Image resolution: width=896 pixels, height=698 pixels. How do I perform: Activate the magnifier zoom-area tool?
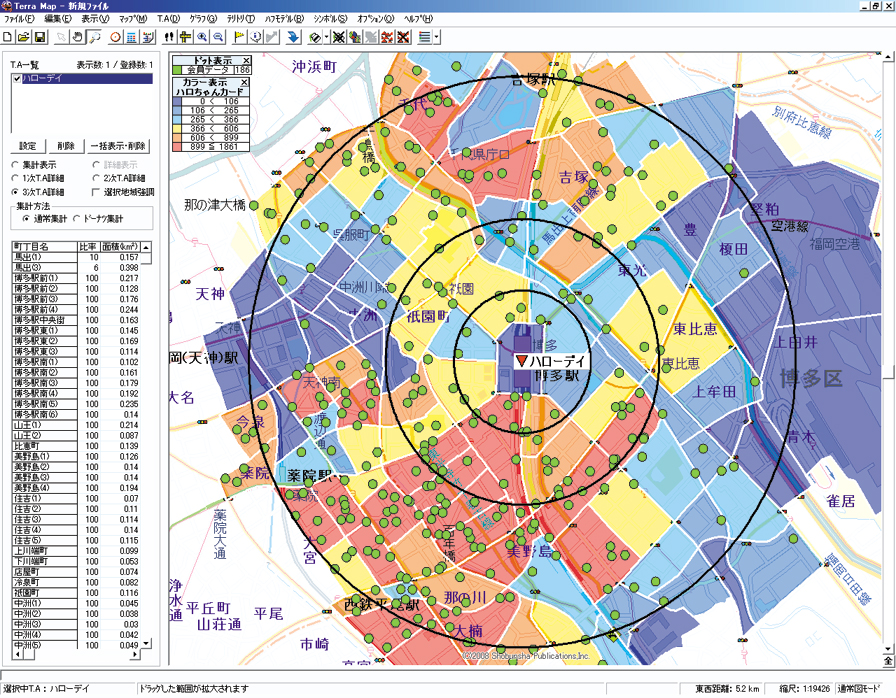pos(94,37)
